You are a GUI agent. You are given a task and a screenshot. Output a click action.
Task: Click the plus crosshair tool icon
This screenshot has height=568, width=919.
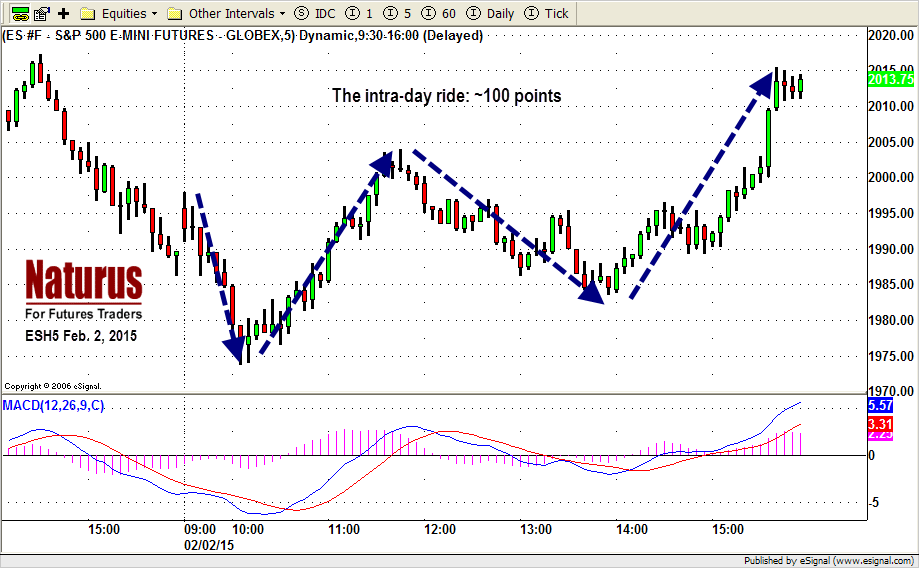(64, 14)
